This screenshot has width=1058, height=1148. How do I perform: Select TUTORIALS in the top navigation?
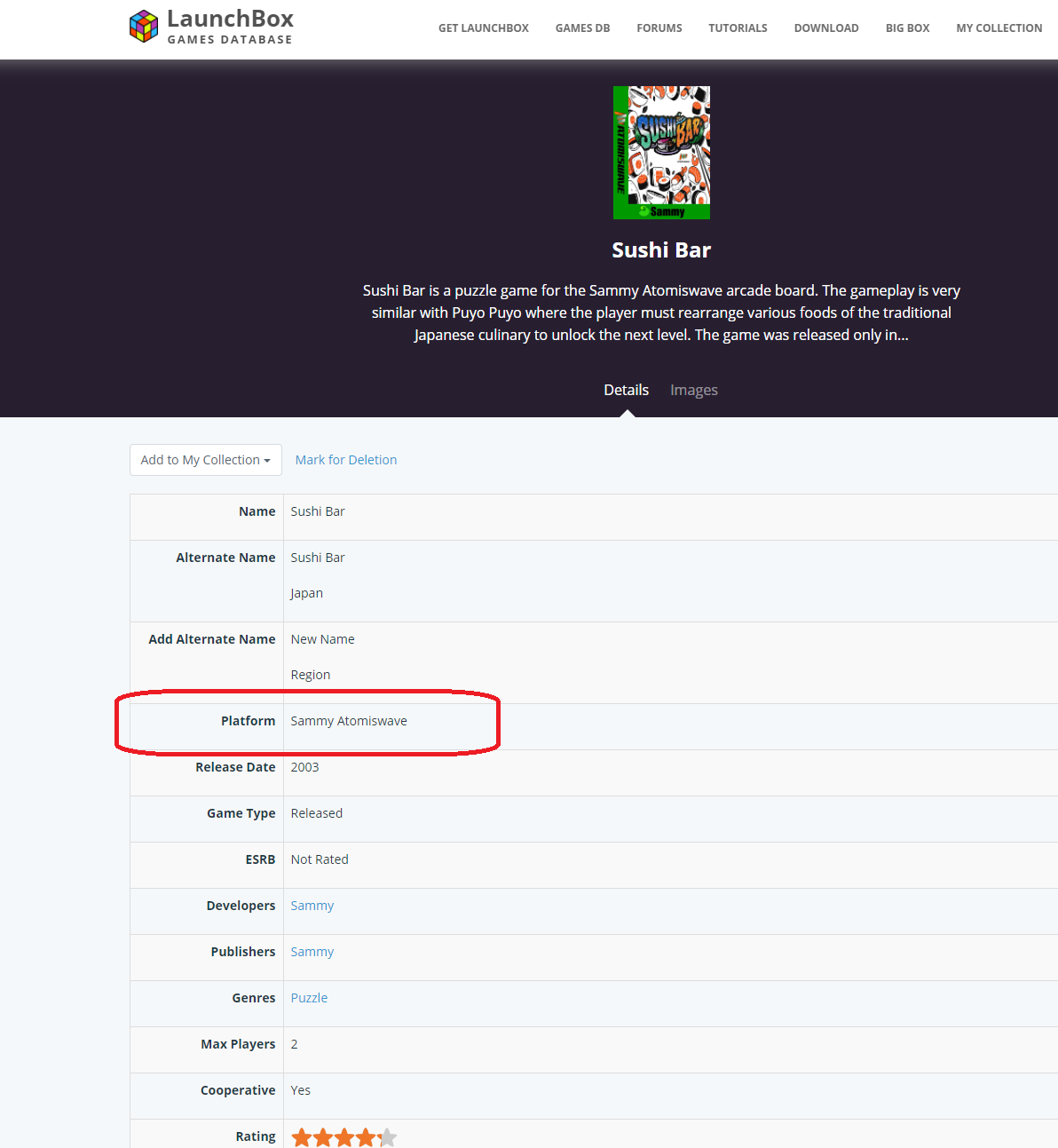pos(738,28)
